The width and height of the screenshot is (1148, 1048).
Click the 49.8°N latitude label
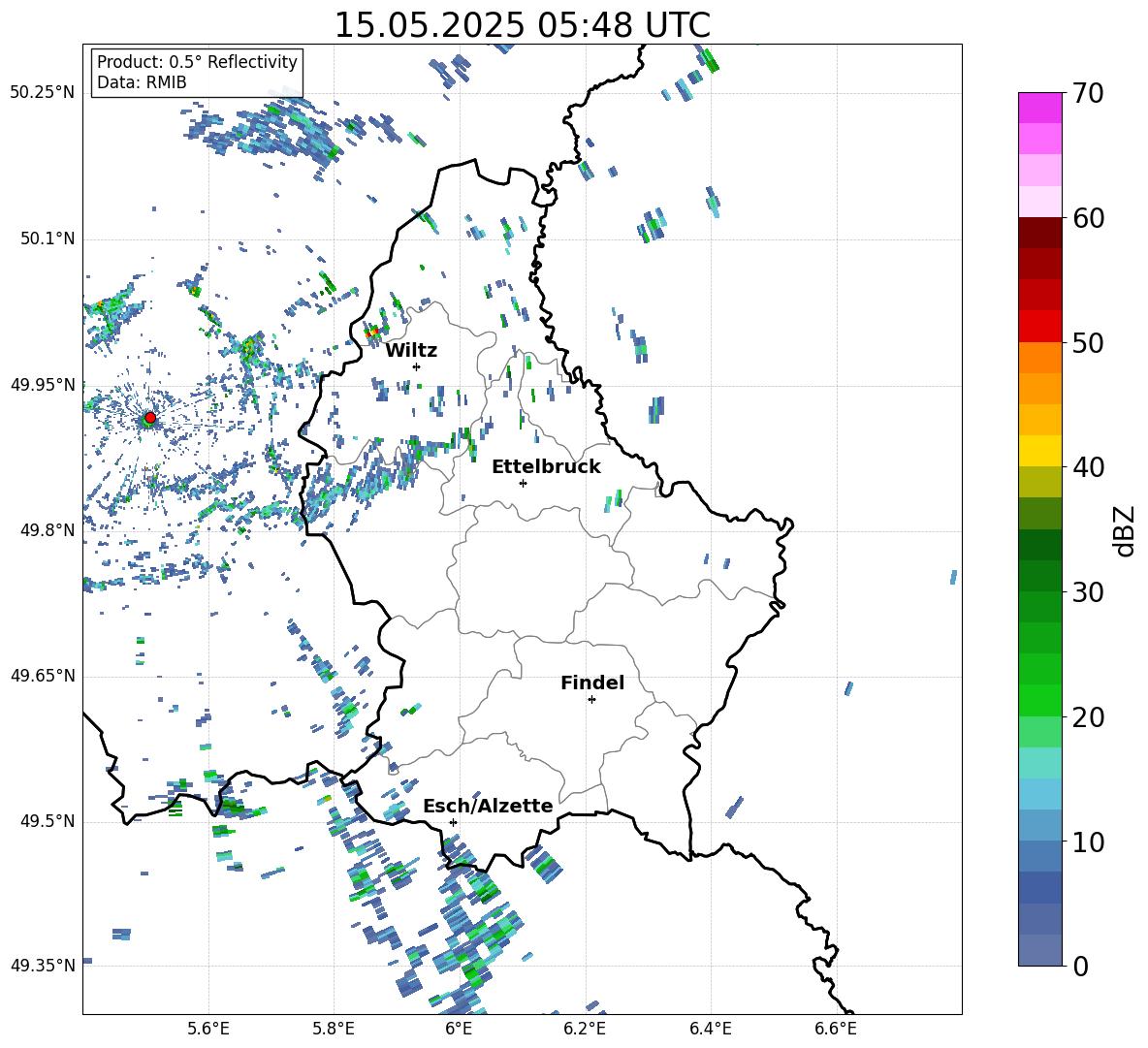coord(48,530)
